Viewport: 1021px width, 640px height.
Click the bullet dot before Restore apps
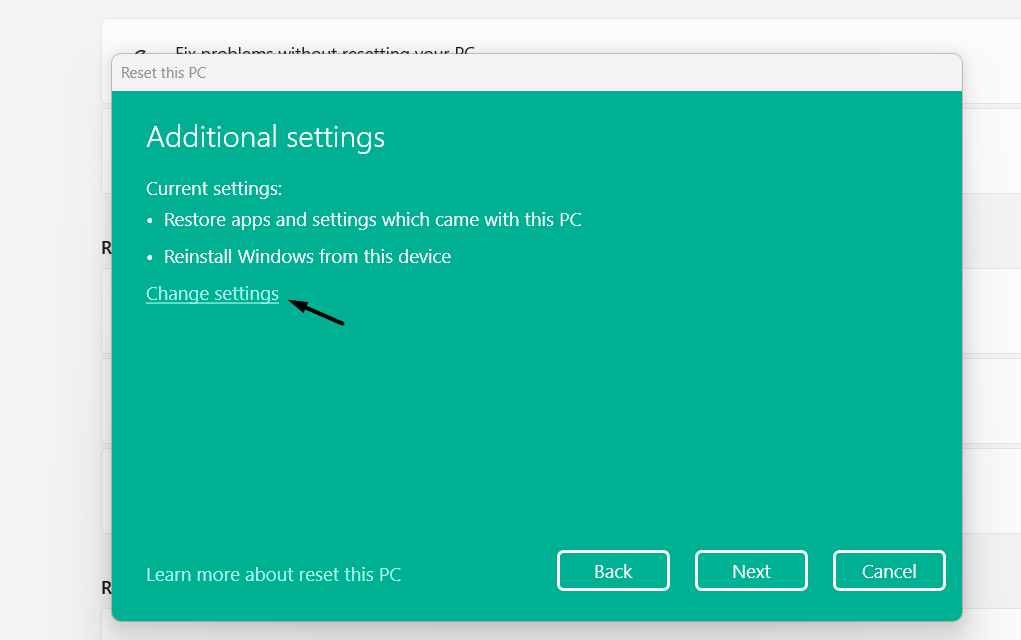pyautogui.click(x=150, y=221)
